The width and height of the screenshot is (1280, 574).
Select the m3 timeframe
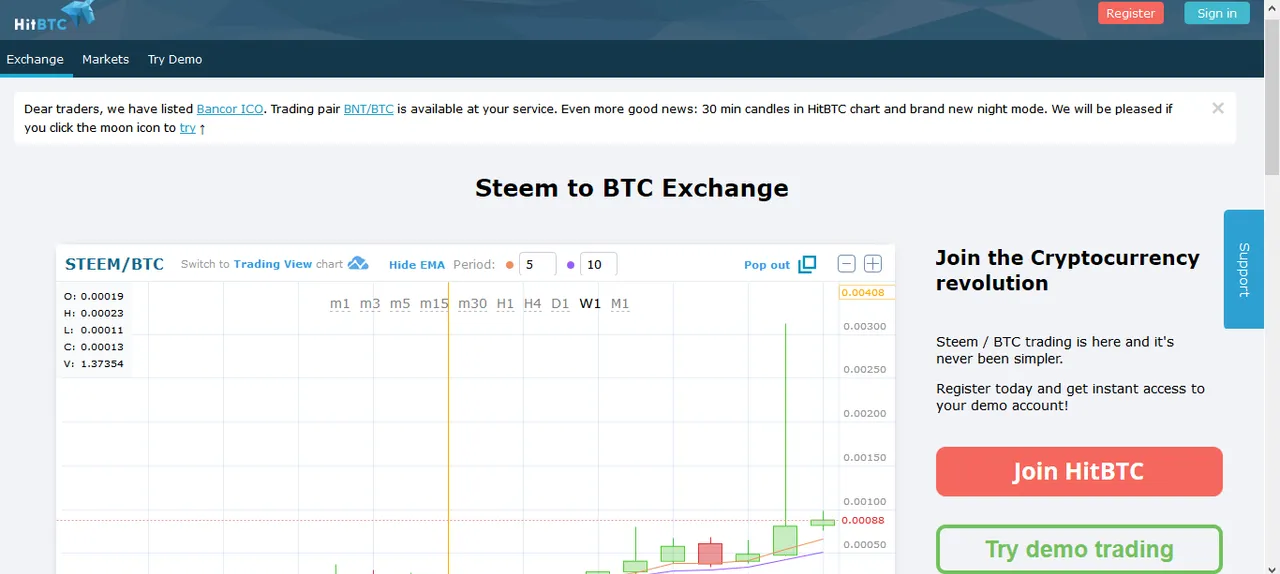tap(370, 303)
